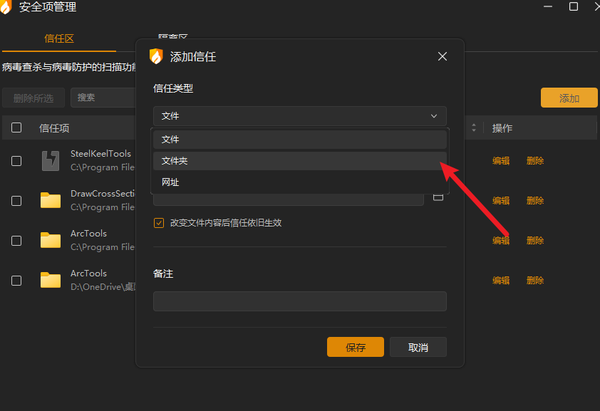
Task: Close the Add Trust dialog with the X
Action: [x=442, y=57]
